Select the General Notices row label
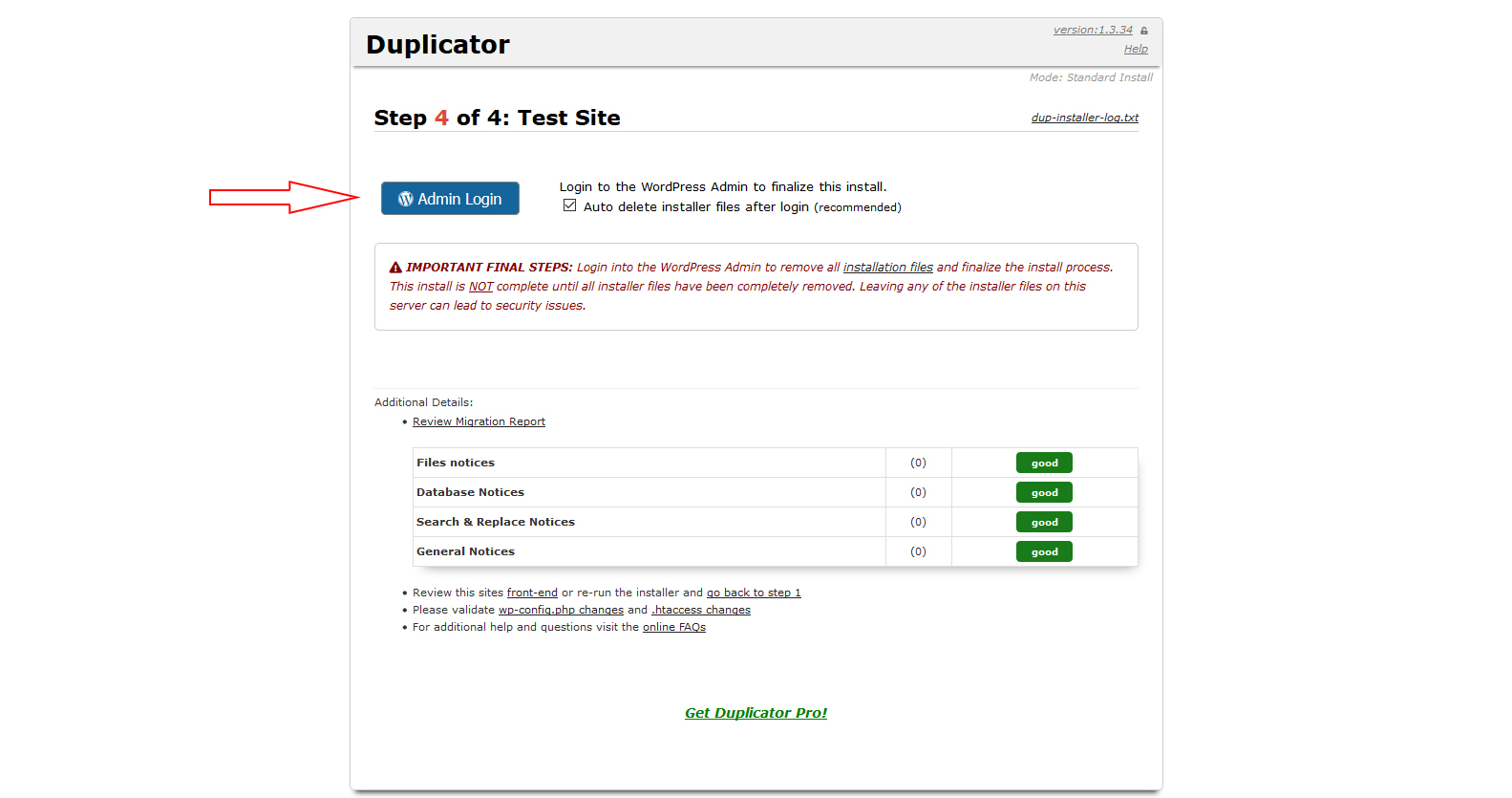This screenshot has height=798, width=1512. click(x=465, y=551)
